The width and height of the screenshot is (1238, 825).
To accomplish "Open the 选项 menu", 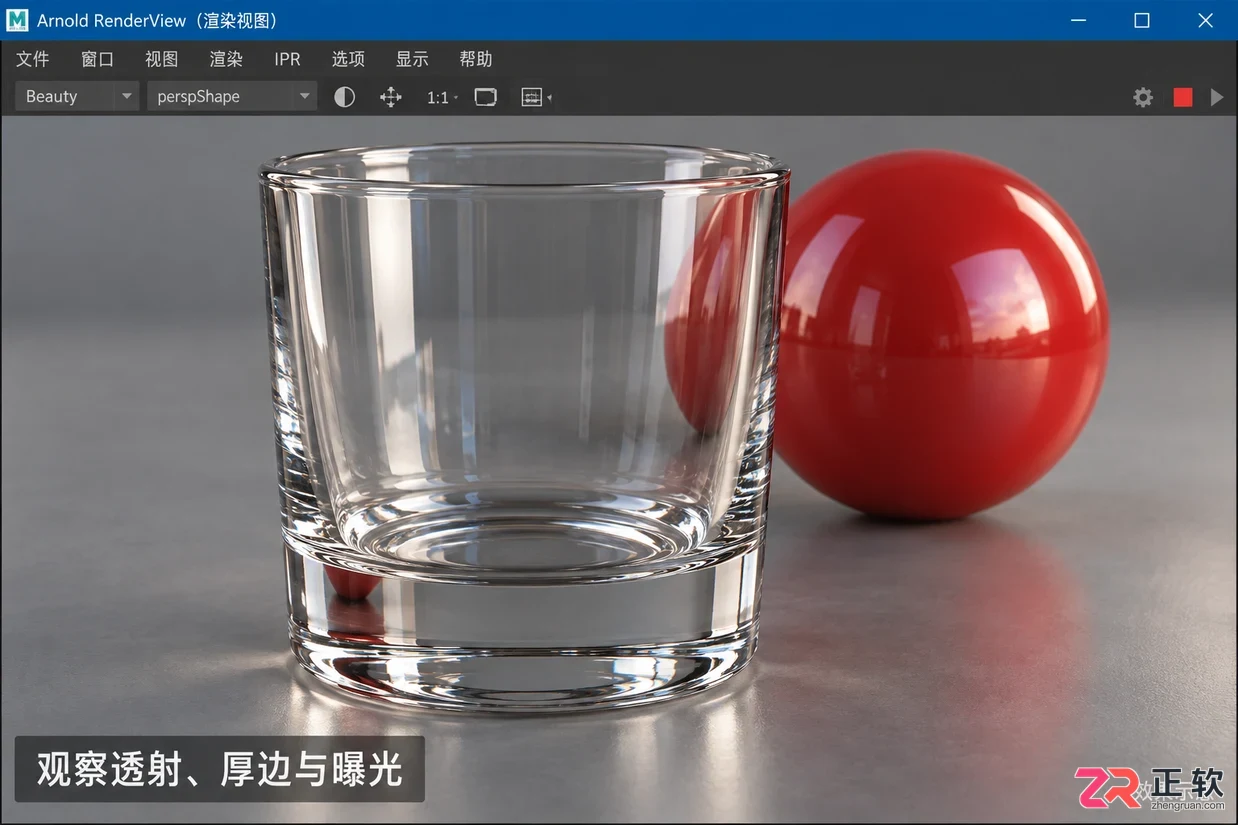I will tap(348, 59).
